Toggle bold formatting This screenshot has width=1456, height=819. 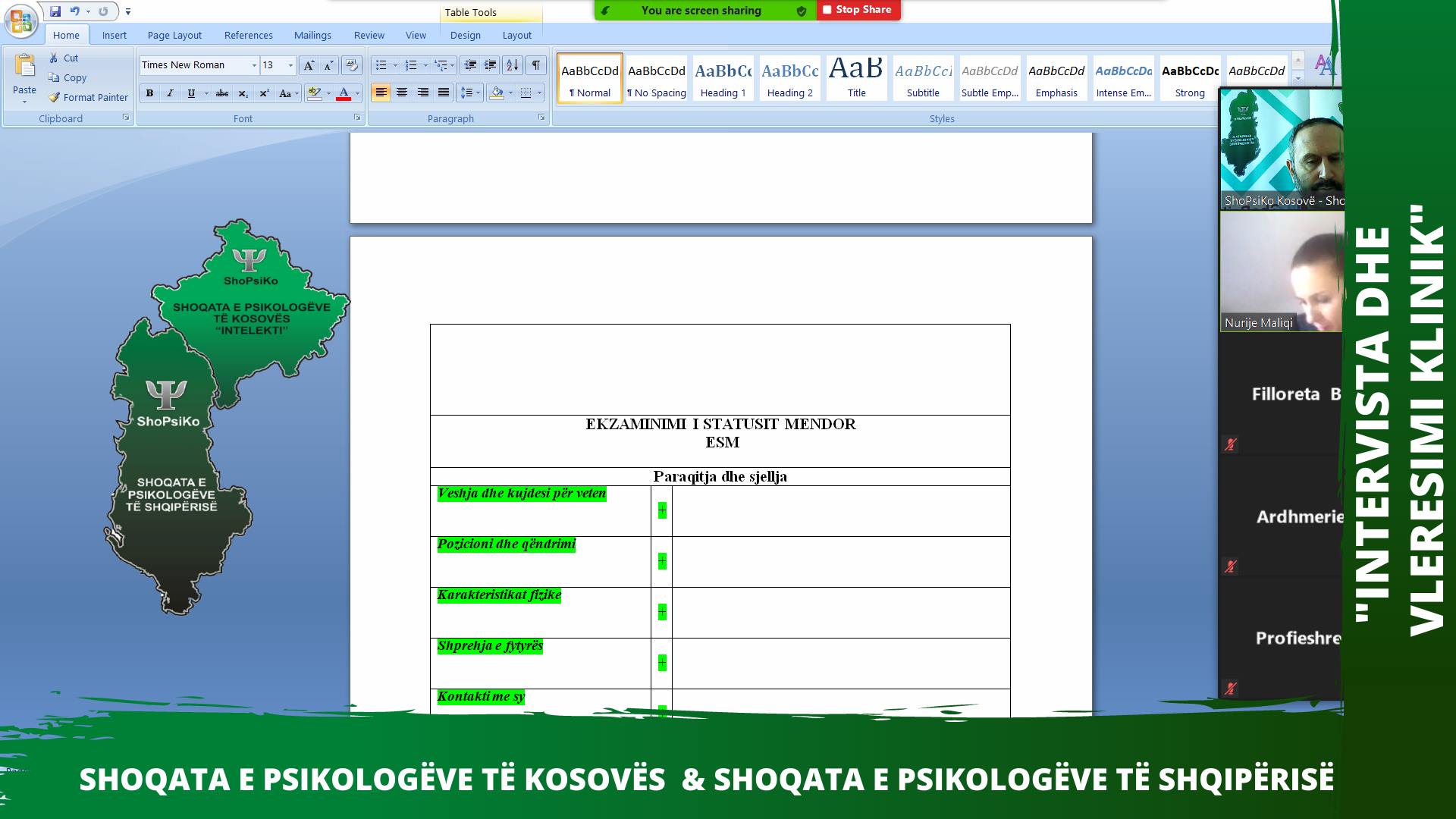(x=149, y=93)
